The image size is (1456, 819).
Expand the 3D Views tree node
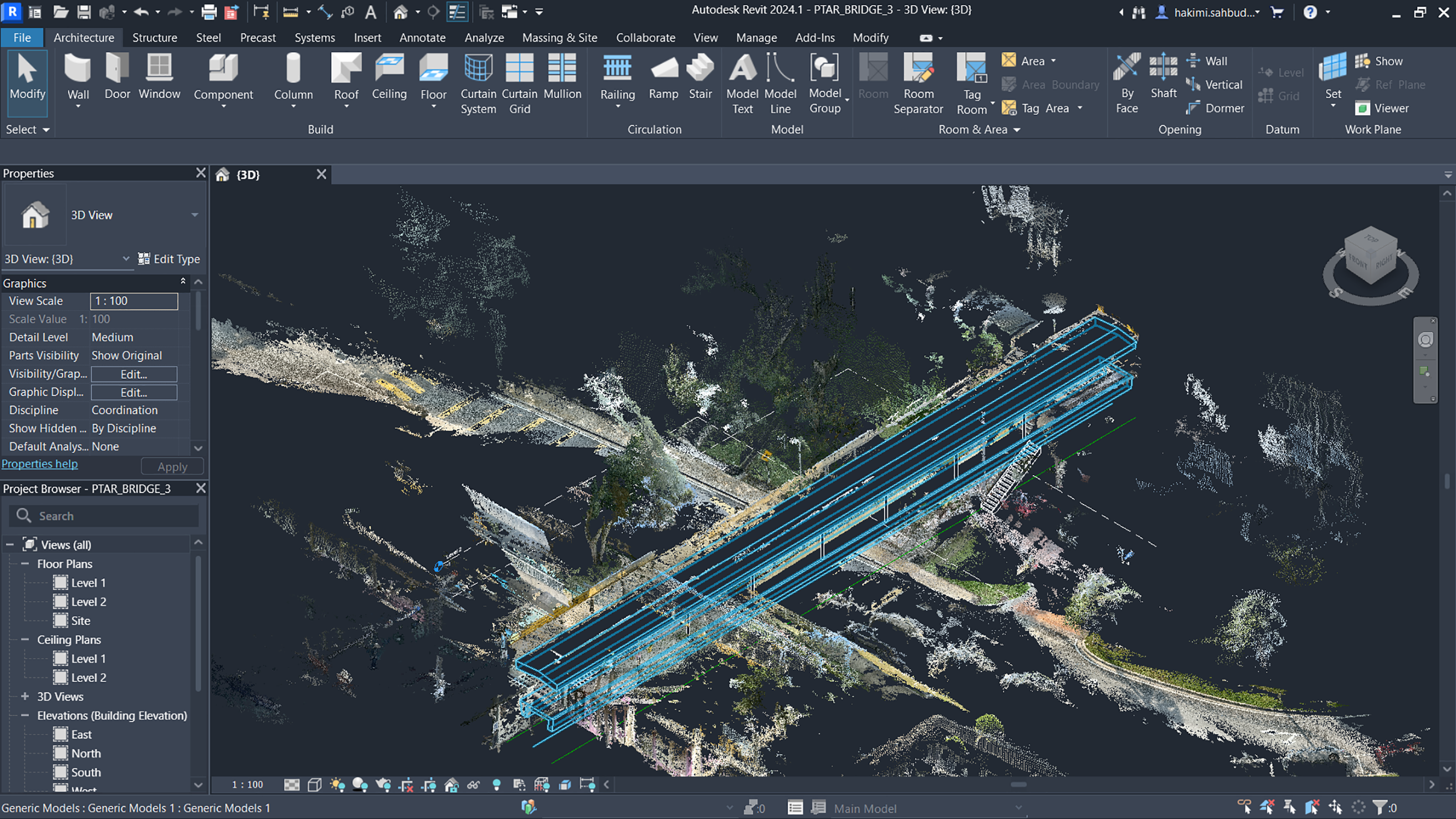tap(25, 696)
